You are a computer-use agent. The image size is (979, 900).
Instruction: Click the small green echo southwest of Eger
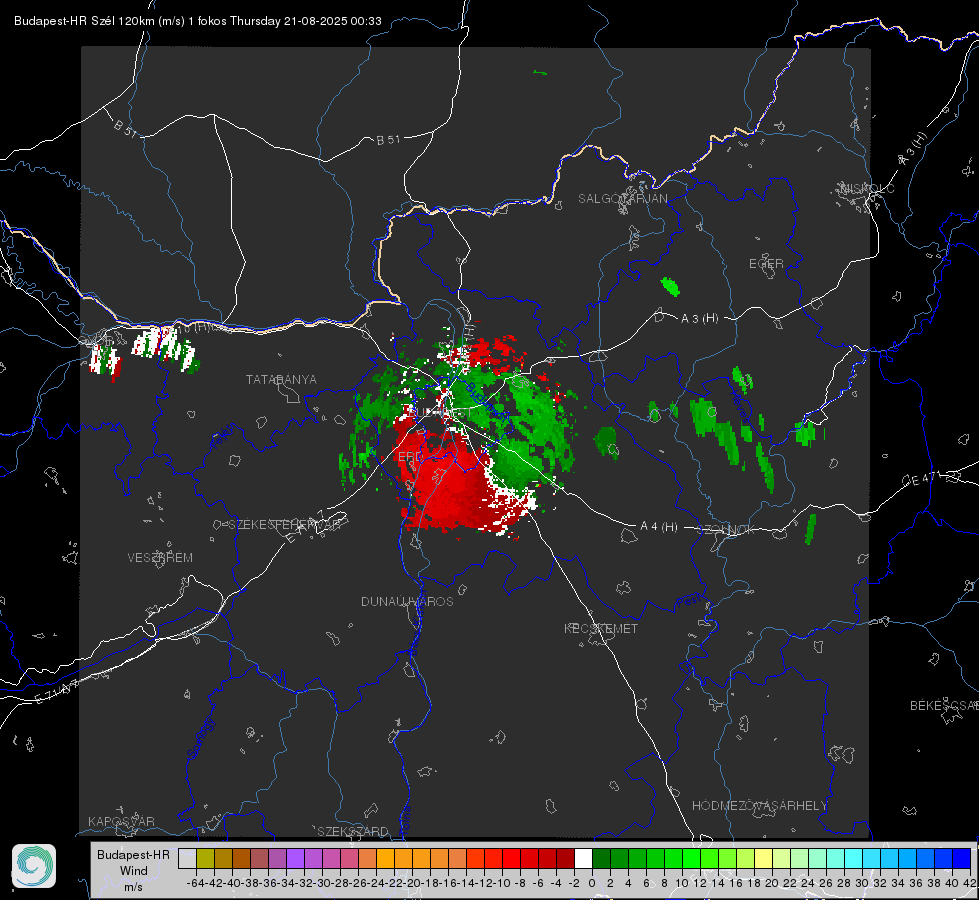point(670,287)
